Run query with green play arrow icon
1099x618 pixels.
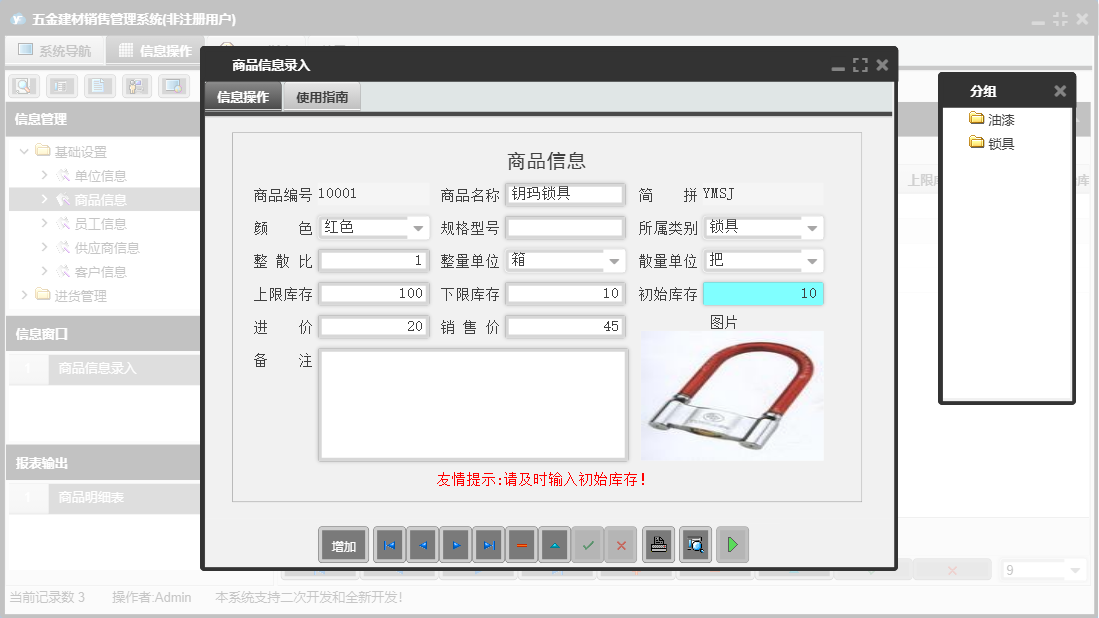pos(733,545)
